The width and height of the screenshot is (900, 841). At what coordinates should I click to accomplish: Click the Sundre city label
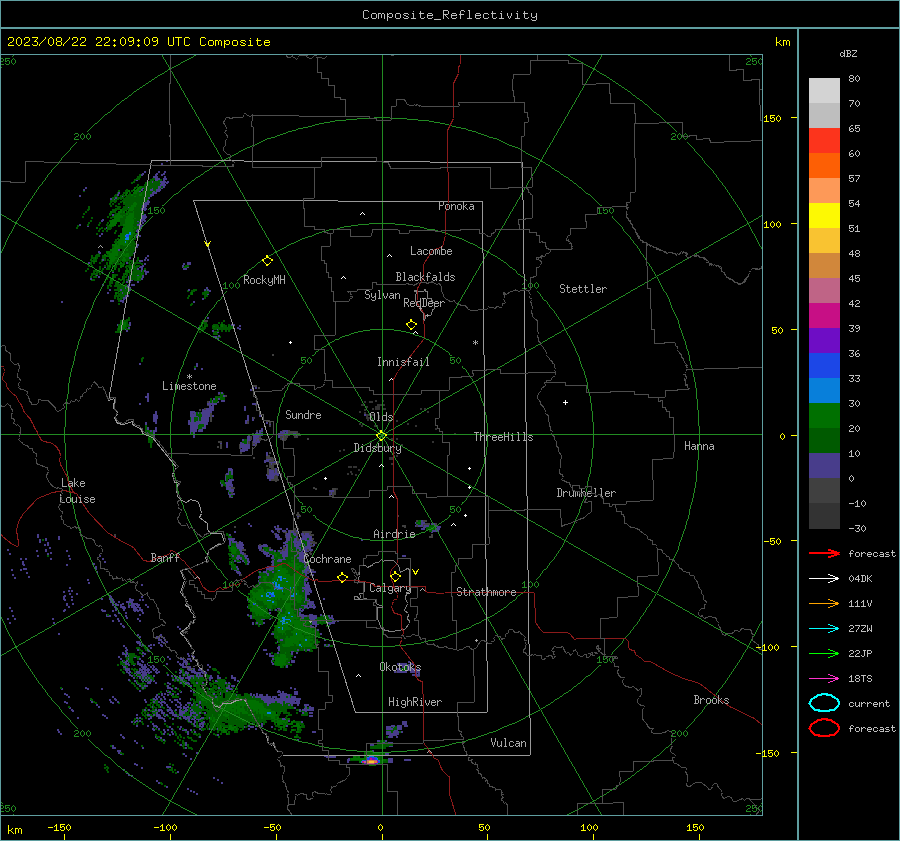[303, 415]
